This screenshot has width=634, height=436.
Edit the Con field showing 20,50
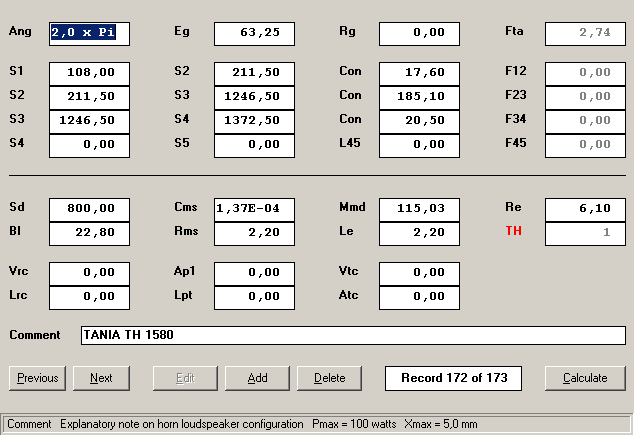pyautogui.click(x=419, y=122)
